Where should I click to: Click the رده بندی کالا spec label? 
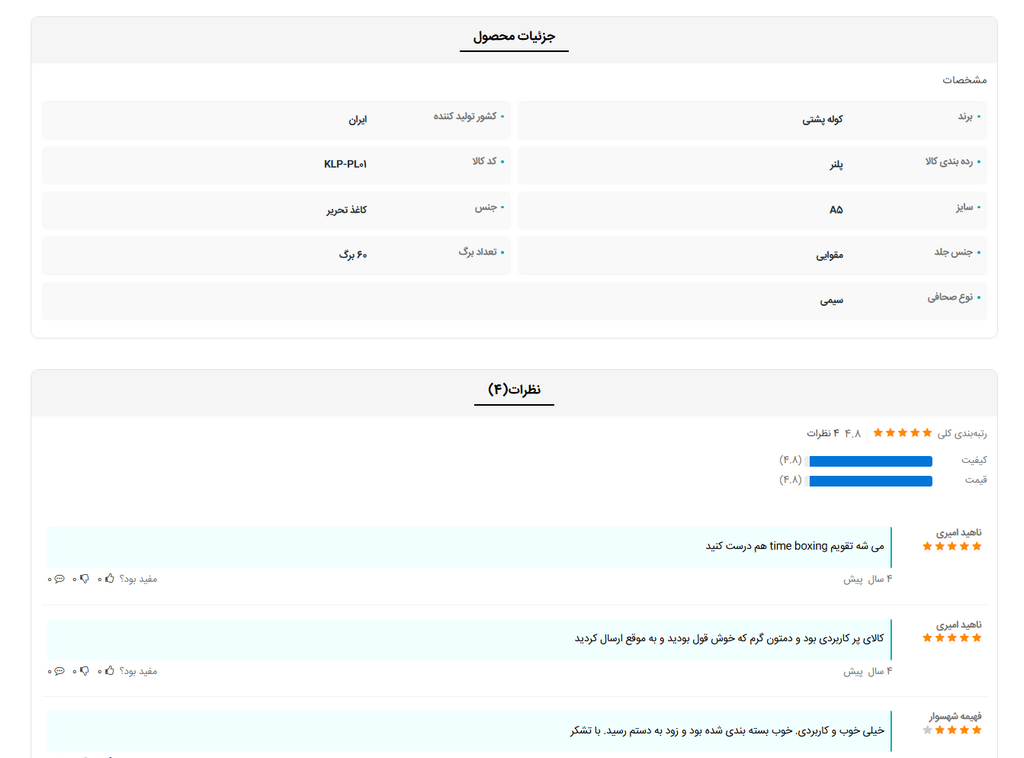949,161
